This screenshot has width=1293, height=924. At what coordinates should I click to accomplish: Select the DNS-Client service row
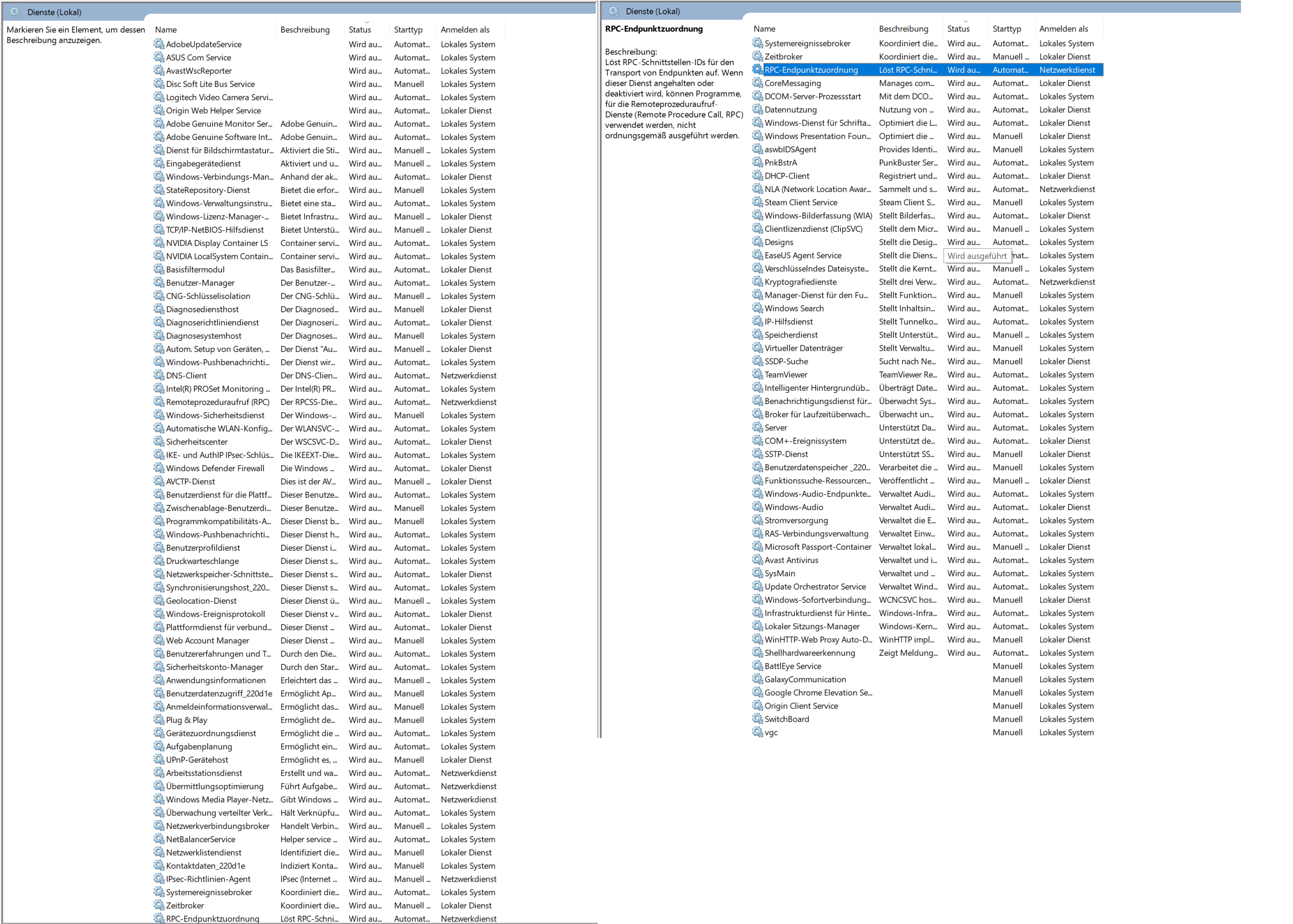click(186, 376)
